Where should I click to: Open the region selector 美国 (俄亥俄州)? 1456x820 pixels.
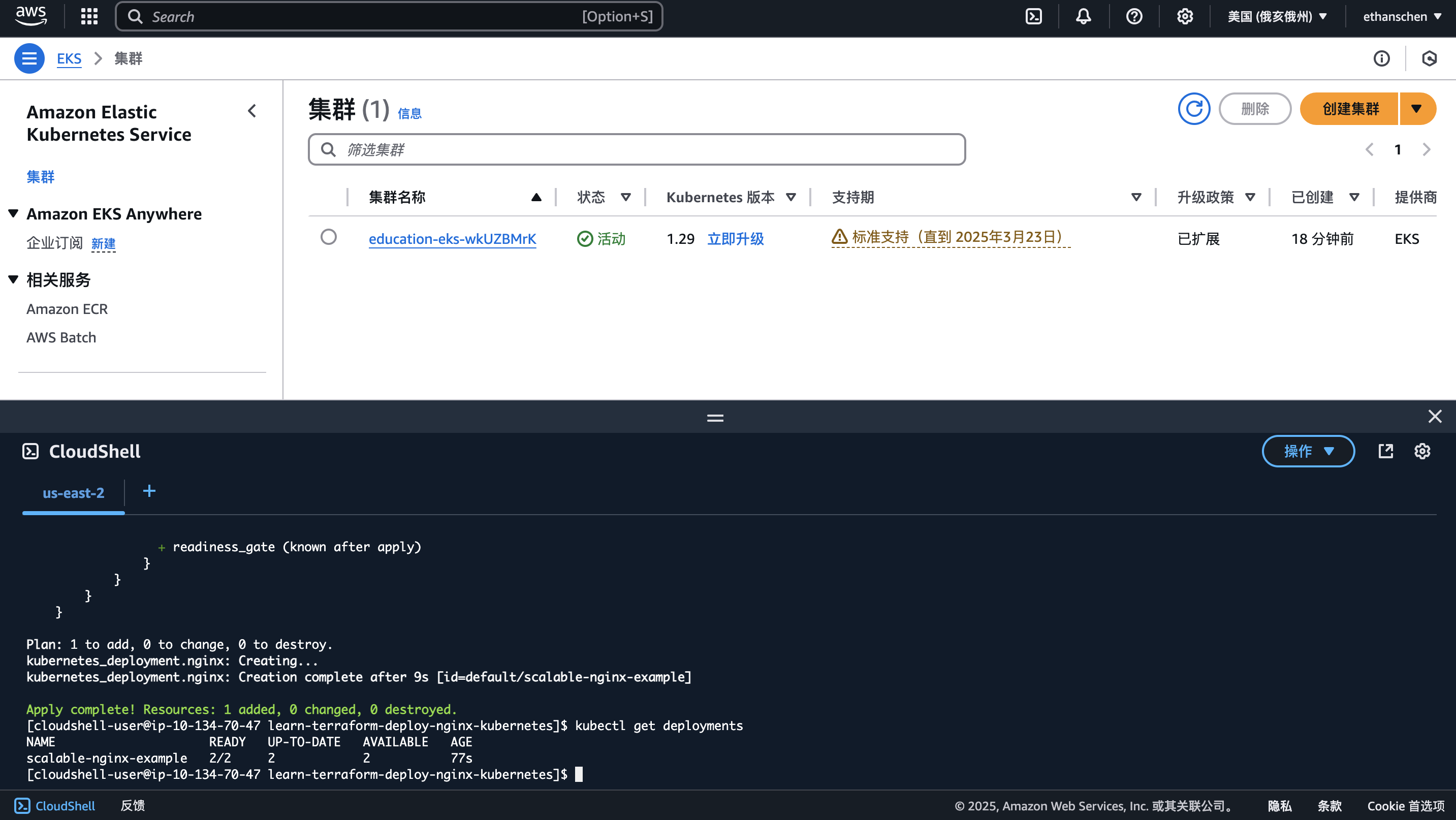click(x=1276, y=16)
